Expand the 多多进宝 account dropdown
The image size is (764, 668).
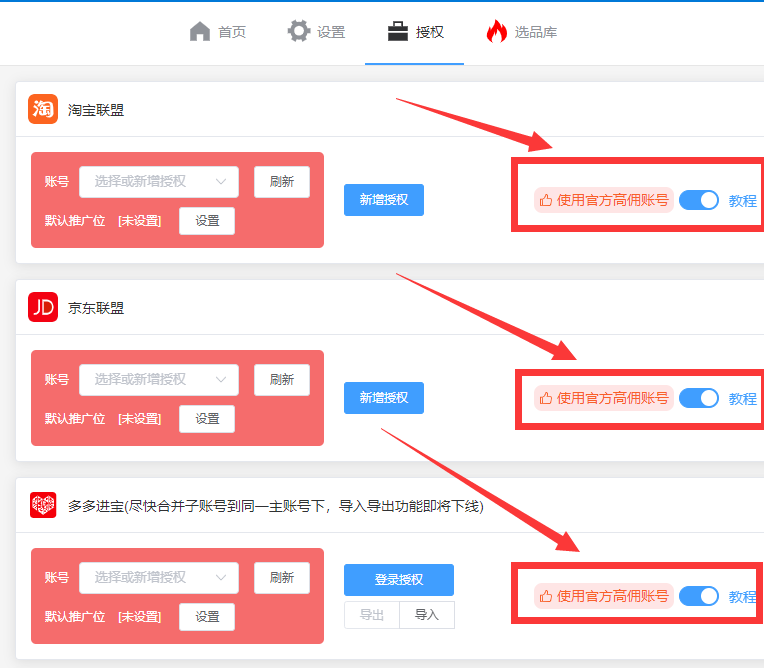coord(159,577)
